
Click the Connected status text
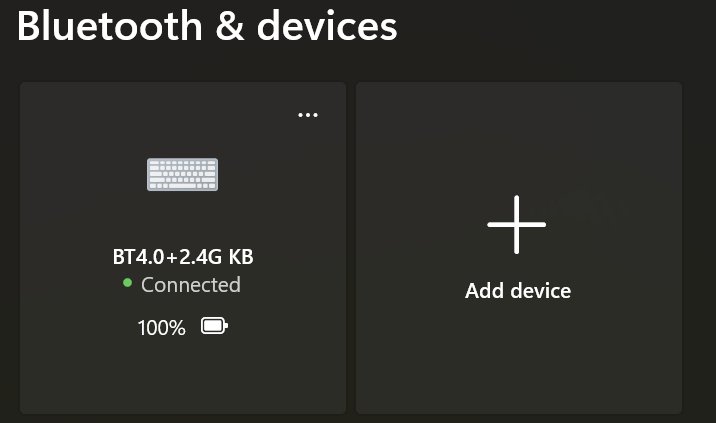pos(190,285)
